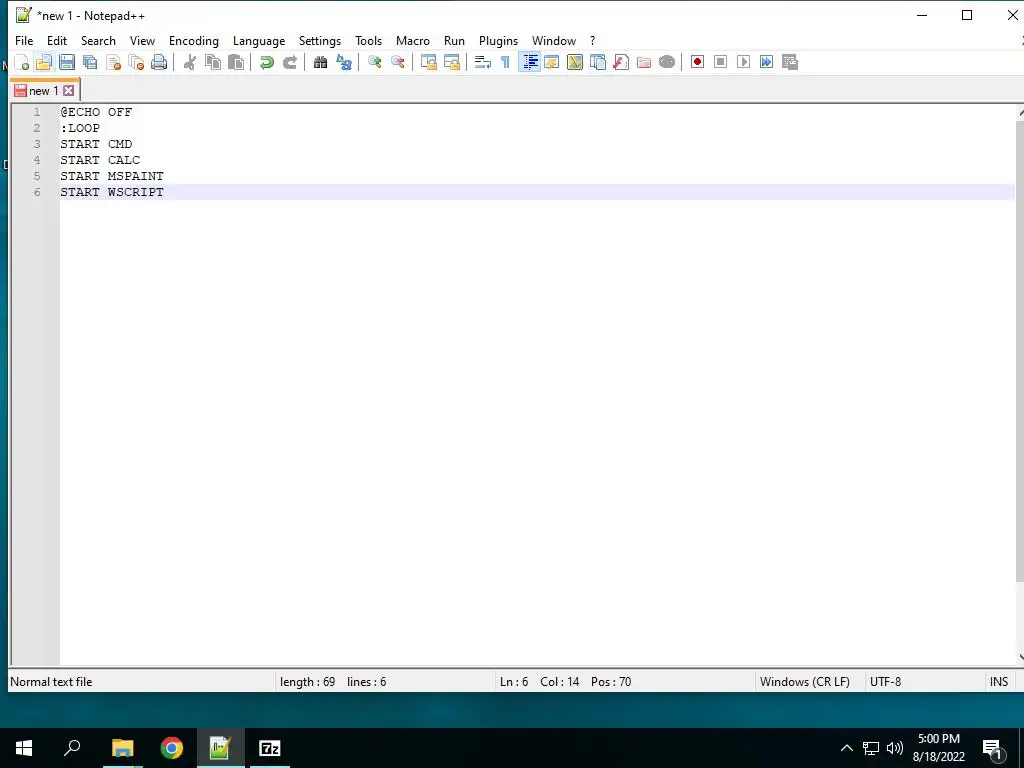
Task: Toggle the INS insert mode indicator
Action: coord(999,682)
